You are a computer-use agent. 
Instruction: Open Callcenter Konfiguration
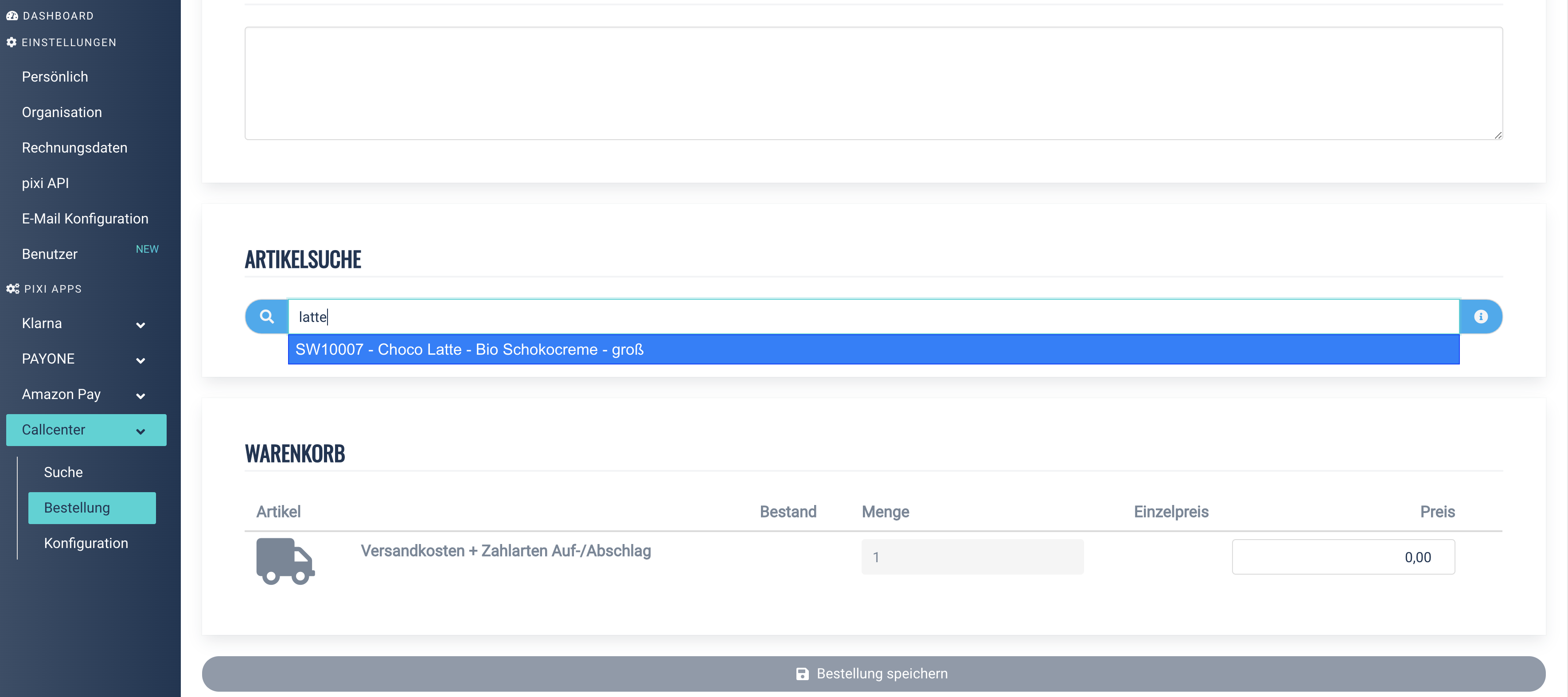pos(86,544)
